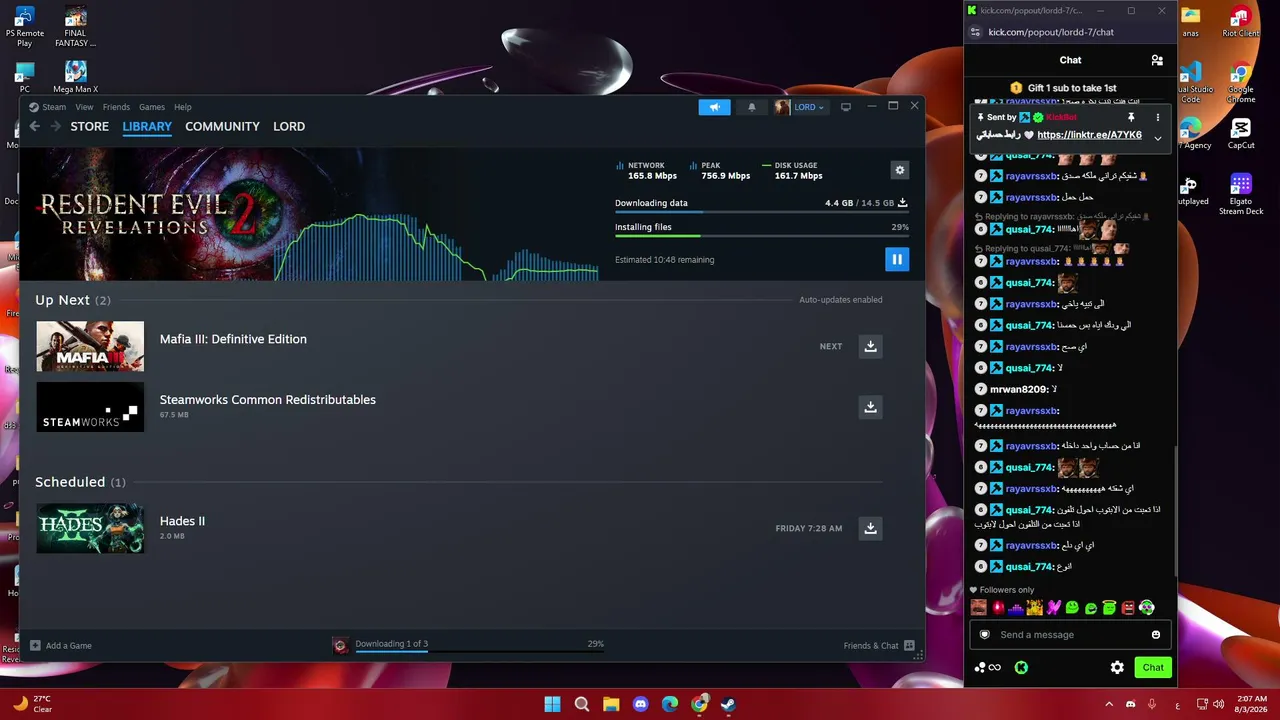
Task: Go forward in Steam navigation
Action: click(x=56, y=126)
